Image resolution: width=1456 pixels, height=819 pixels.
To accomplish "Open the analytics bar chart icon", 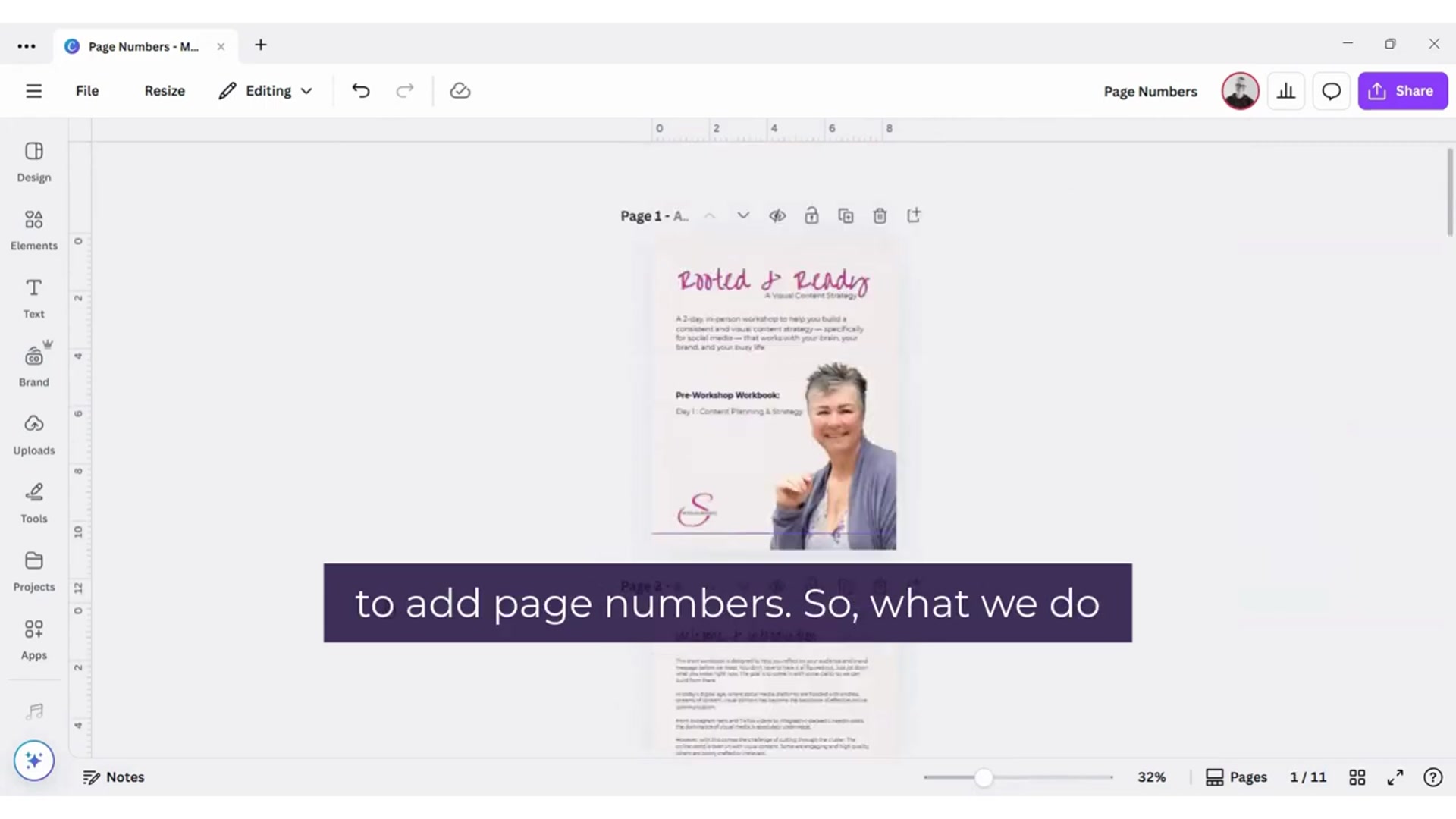I will [1286, 91].
